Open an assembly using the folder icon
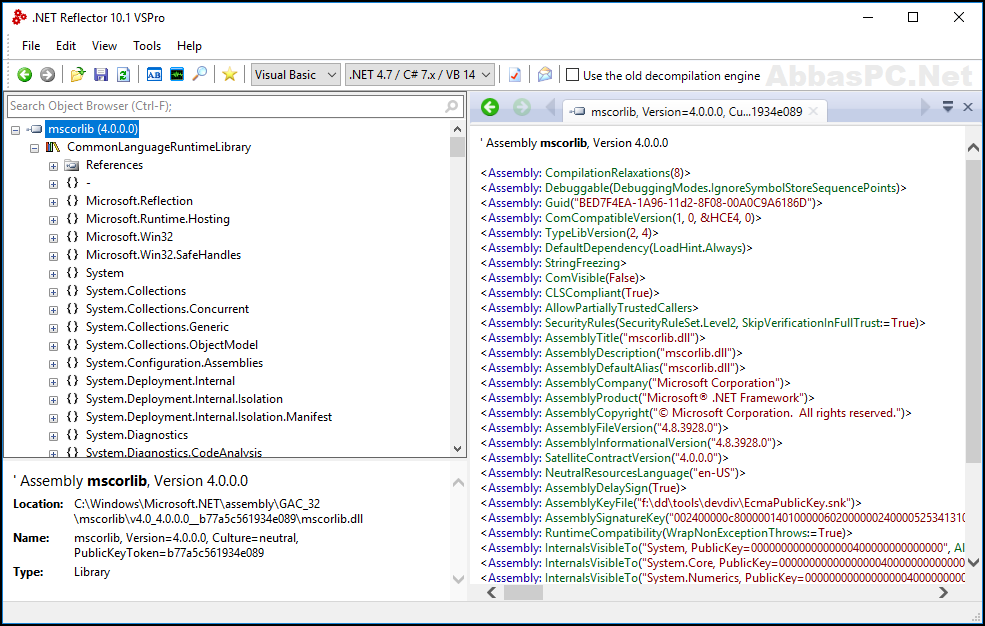 (x=78, y=75)
